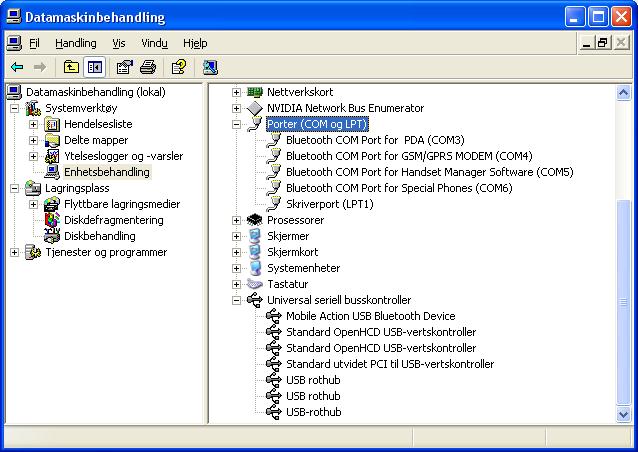This screenshot has height=452, width=638.
Task: Collapse the Systemverktøy tree node
Action: (14, 108)
